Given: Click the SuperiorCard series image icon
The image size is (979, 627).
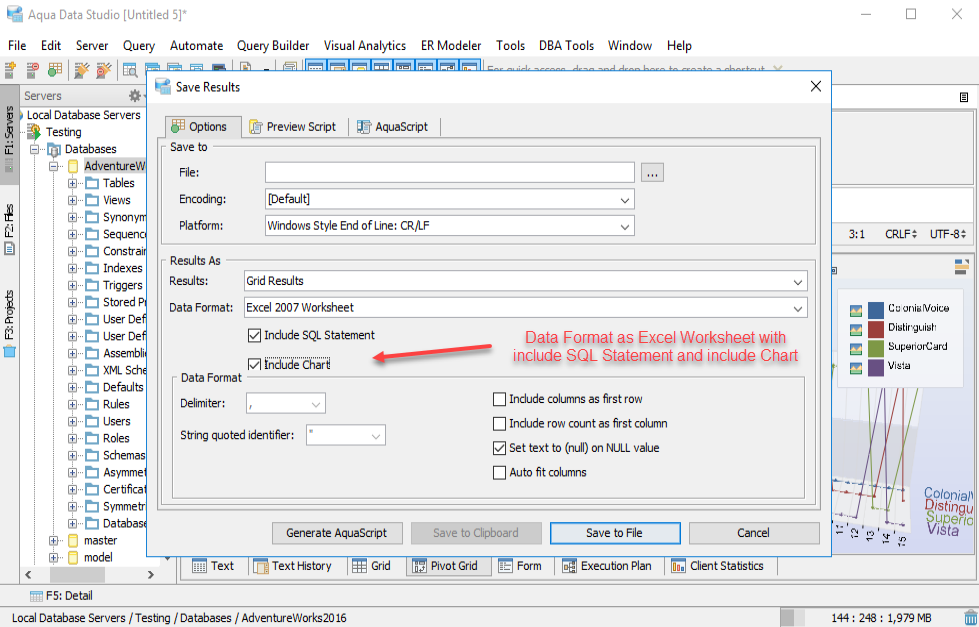Looking at the screenshot, I should pos(856,348).
